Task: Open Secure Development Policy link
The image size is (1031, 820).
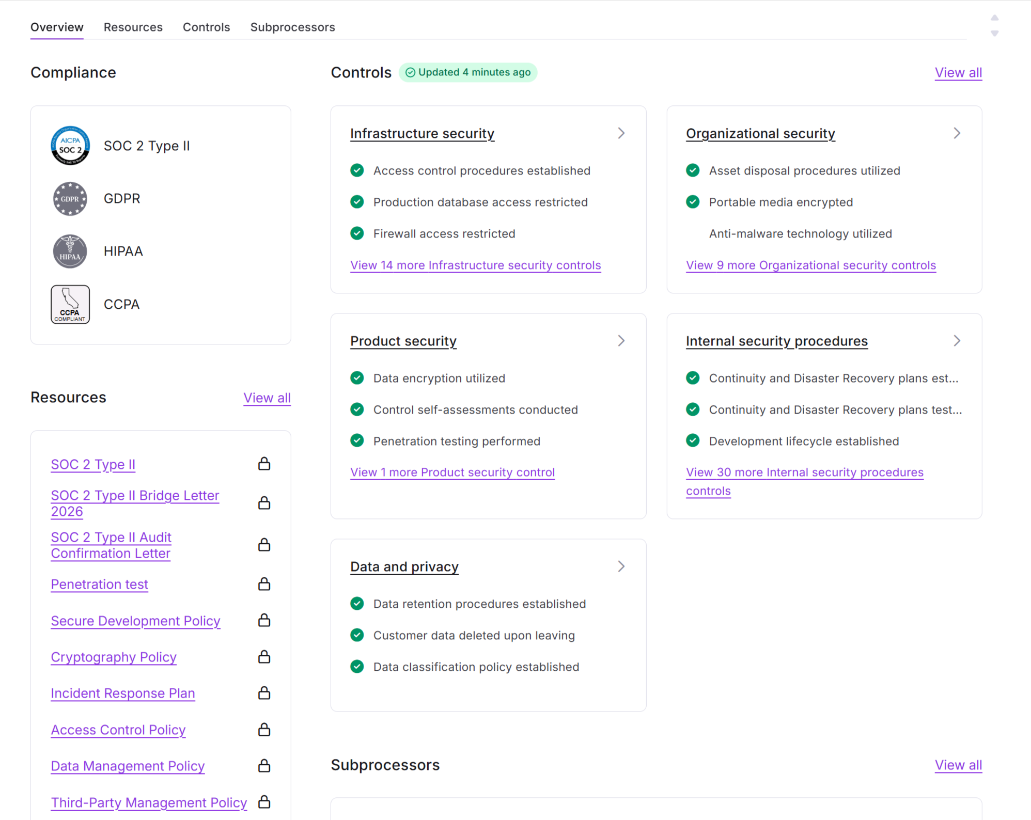Action: tap(135, 621)
